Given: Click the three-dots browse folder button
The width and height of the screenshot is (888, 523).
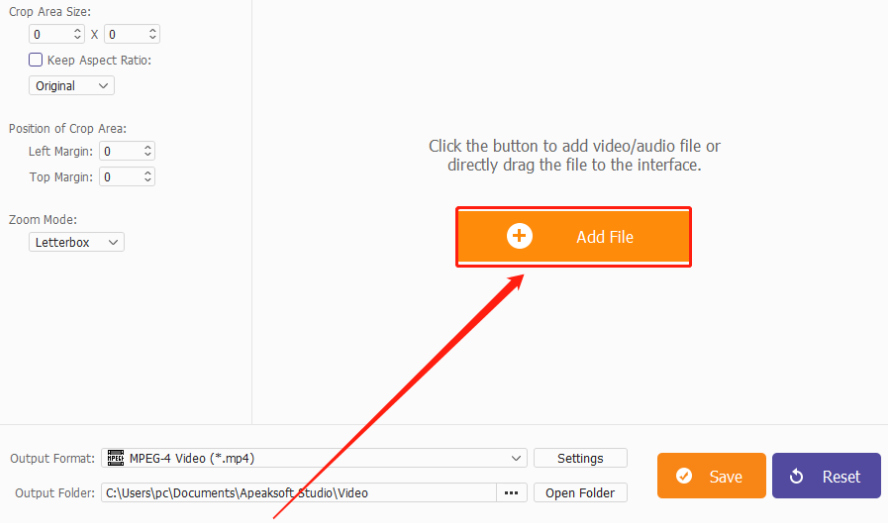Looking at the screenshot, I should pos(511,493).
